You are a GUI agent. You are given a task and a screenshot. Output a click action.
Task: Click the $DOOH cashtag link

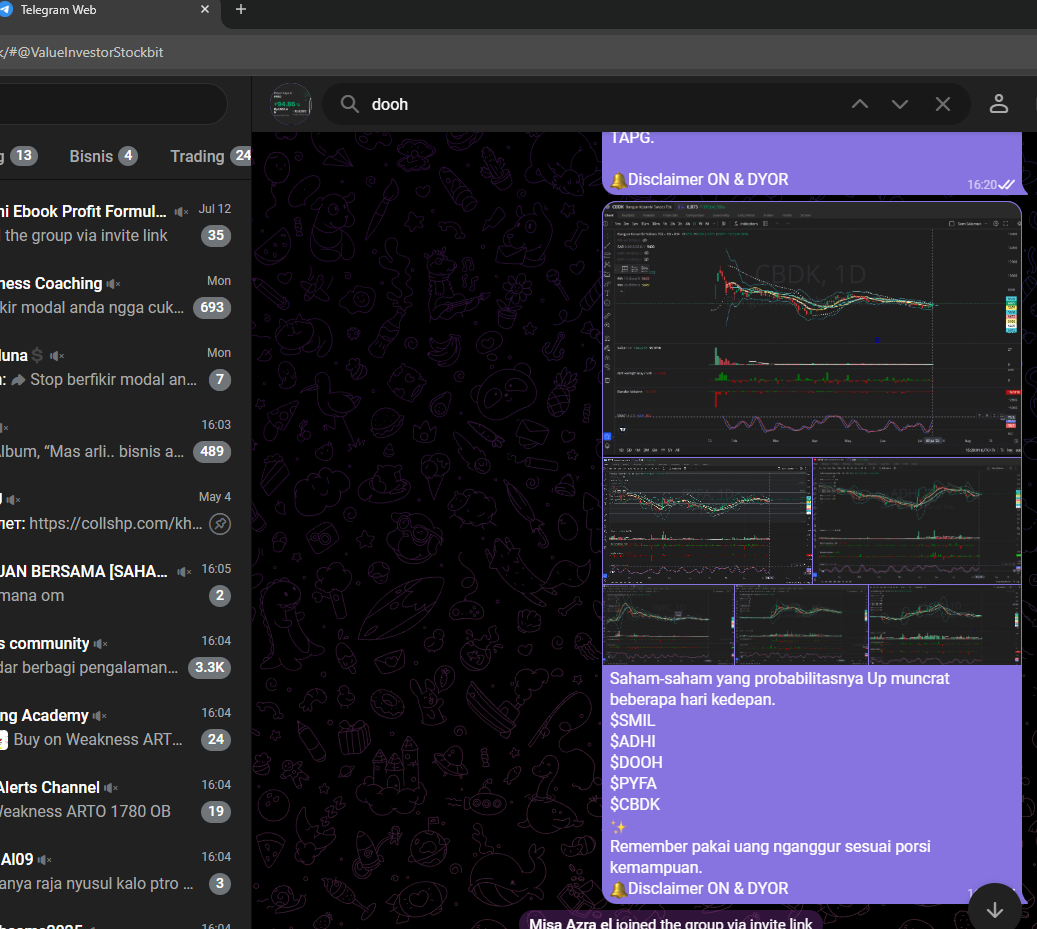click(x=636, y=762)
